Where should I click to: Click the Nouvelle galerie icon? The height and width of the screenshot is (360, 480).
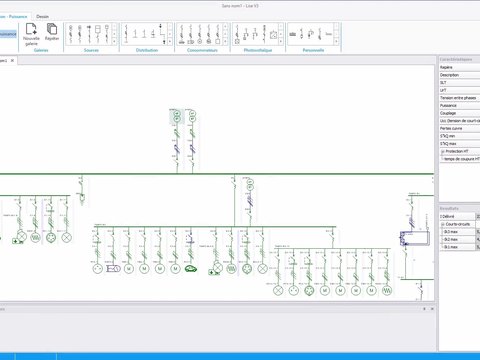[31, 34]
